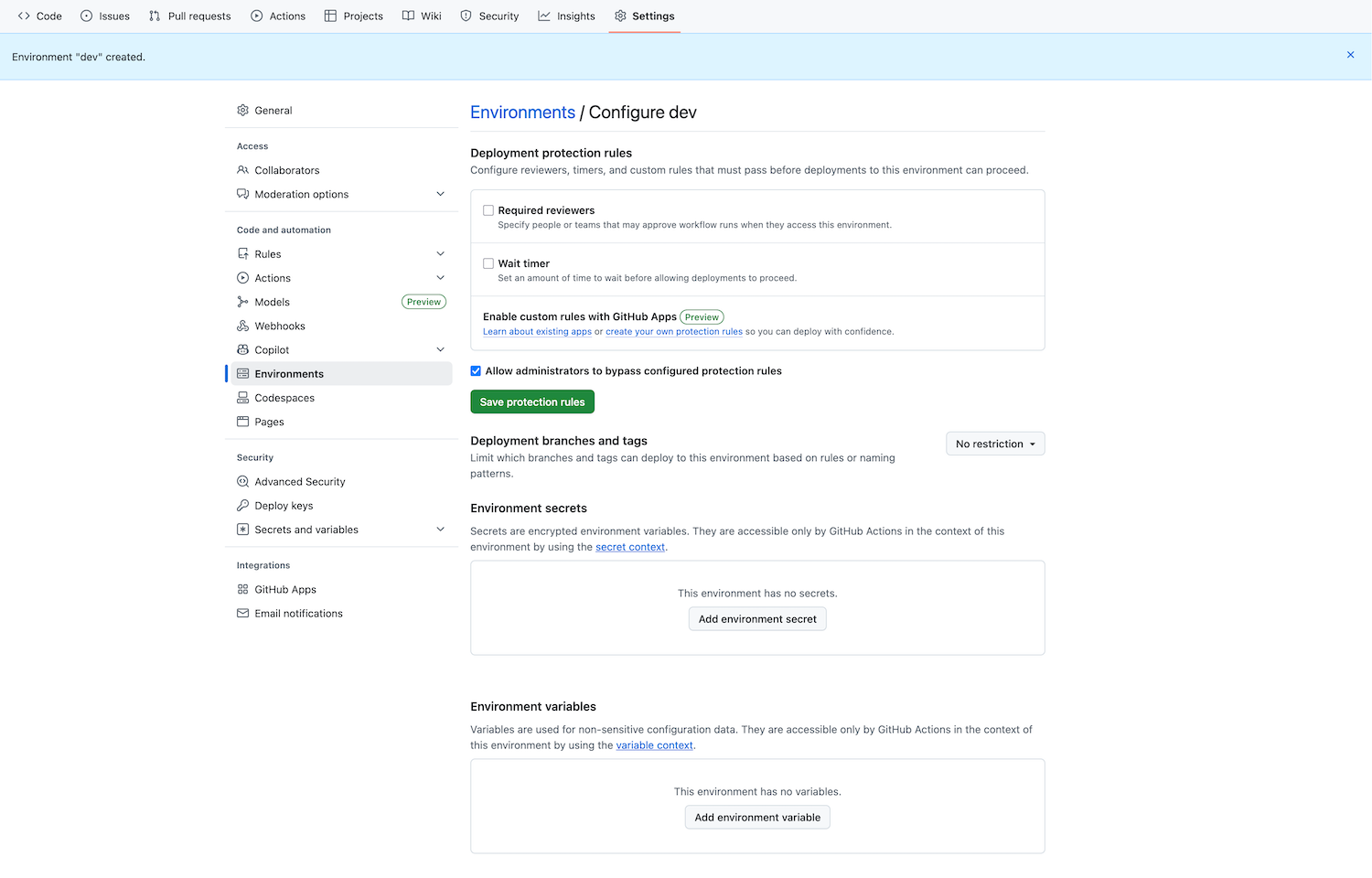The image size is (1372, 878).
Task: Click the Webhooks icon in sidebar
Action: [x=242, y=326]
